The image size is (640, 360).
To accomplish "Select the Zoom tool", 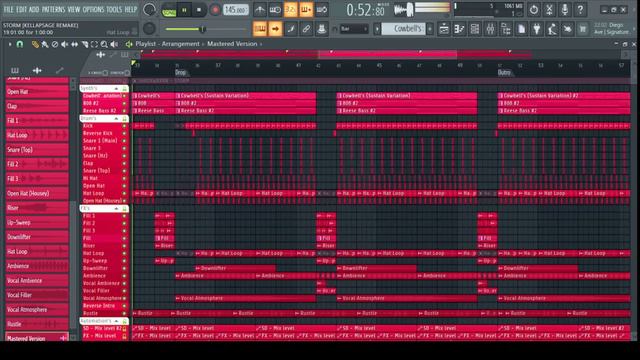I will pos(104,44).
